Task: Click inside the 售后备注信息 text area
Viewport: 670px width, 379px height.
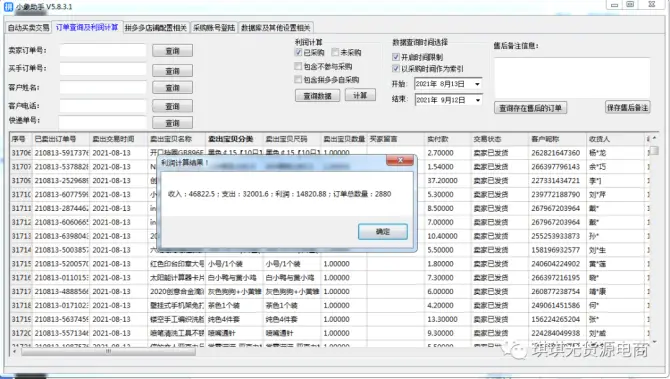Action: (x=572, y=78)
